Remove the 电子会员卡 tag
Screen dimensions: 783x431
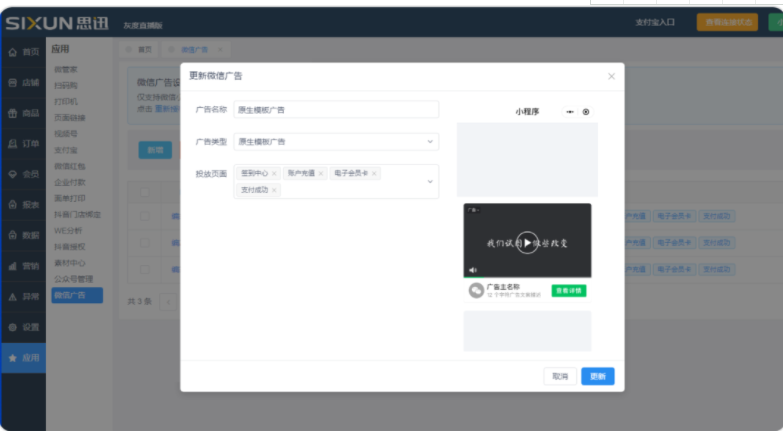[x=374, y=174]
